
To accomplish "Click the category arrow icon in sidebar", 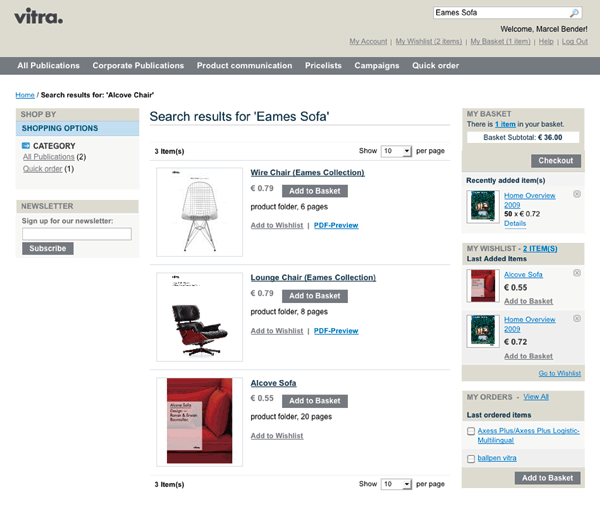I will click(26, 146).
